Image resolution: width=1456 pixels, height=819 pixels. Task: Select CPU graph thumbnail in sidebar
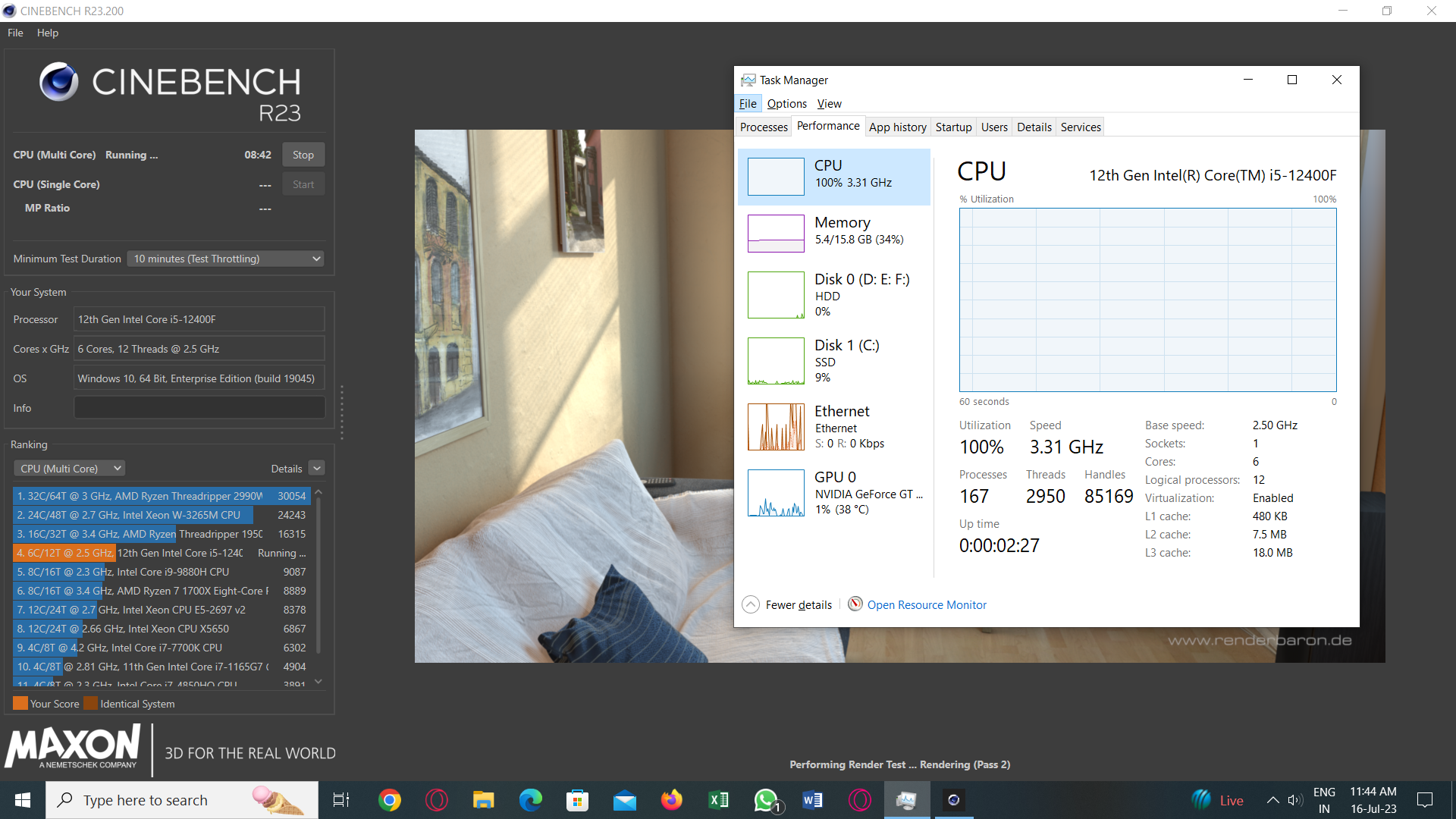pos(776,177)
